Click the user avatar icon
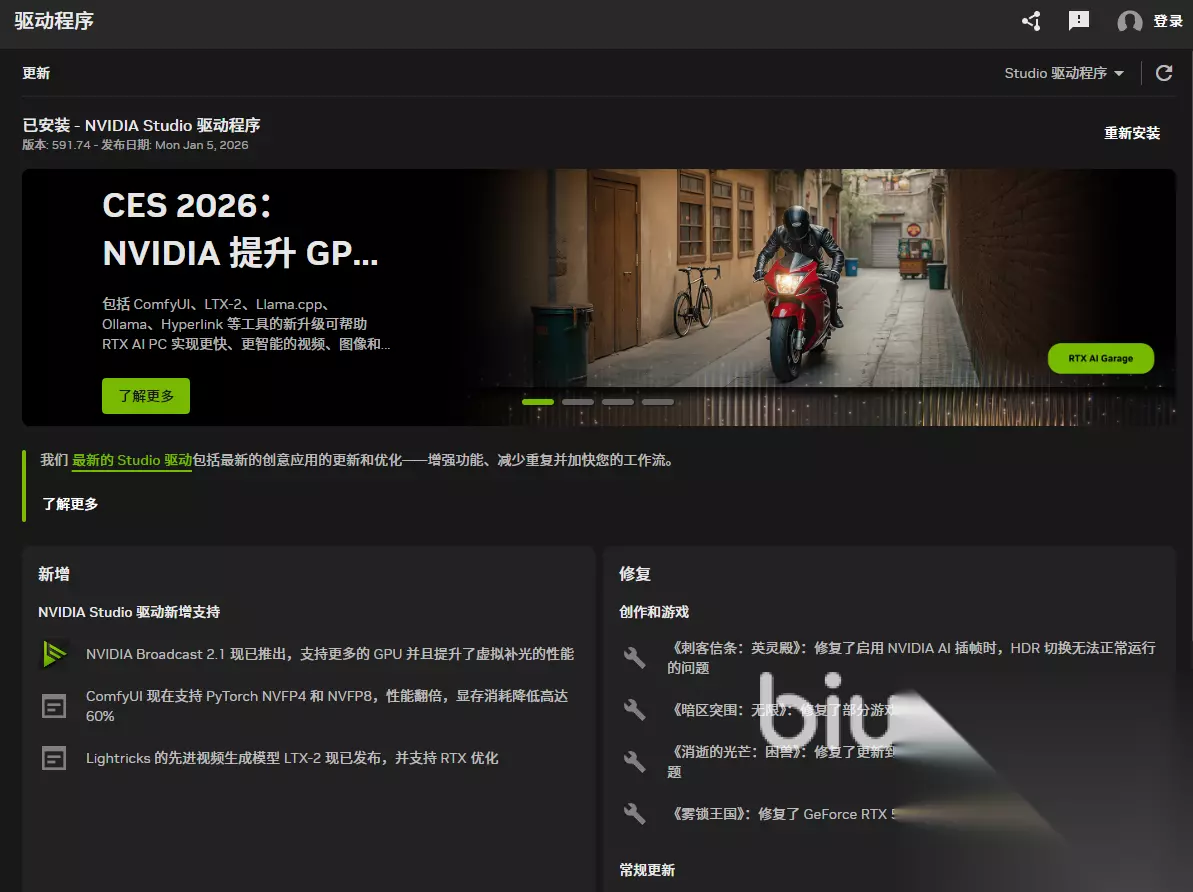This screenshot has height=892, width=1193. (x=1129, y=21)
